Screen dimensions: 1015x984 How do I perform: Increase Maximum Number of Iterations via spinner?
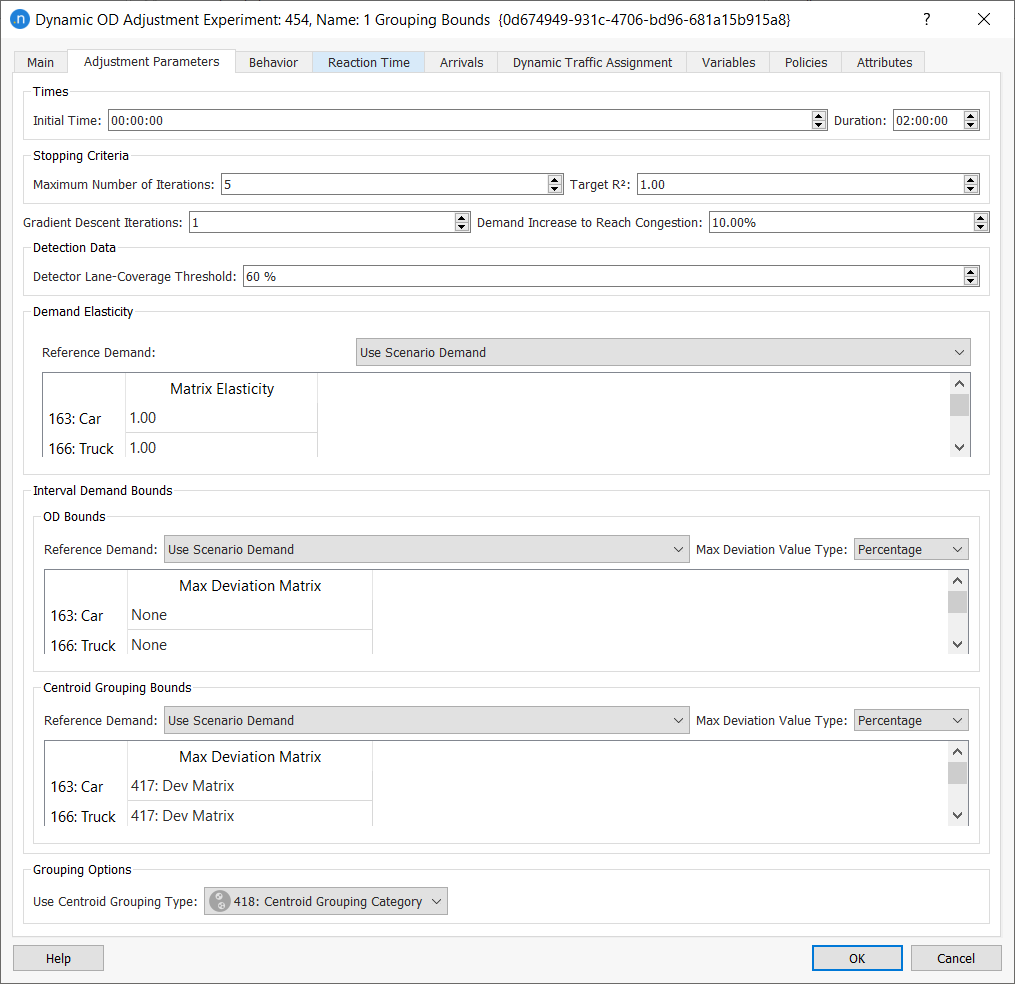tap(555, 179)
